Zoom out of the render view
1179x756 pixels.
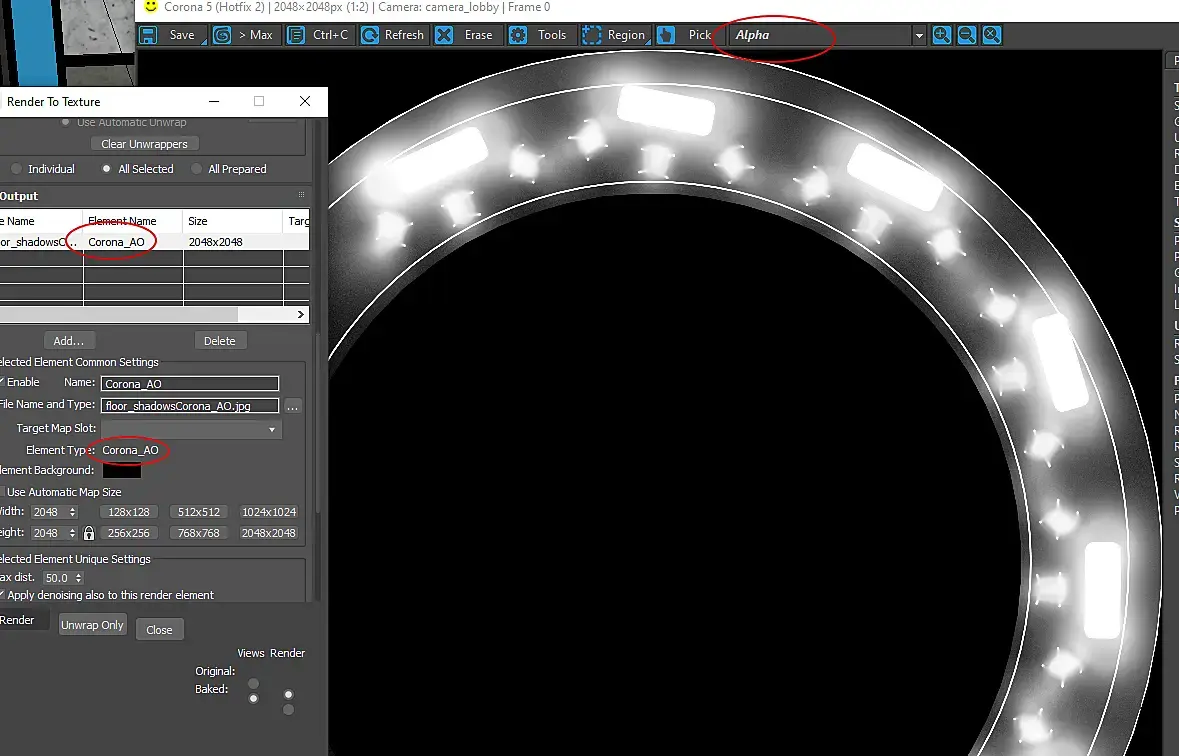pyautogui.click(x=967, y=35)
